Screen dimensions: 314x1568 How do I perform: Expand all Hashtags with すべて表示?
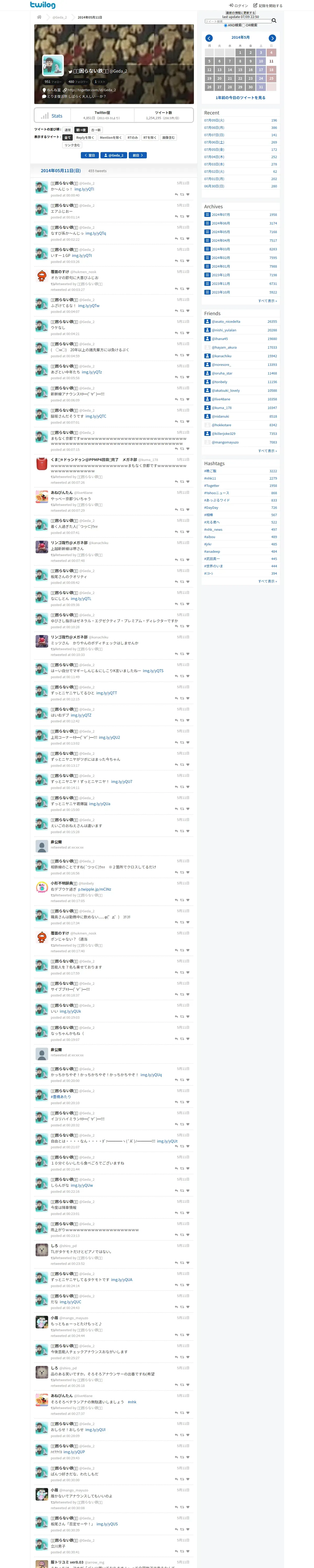tap(267, 581)
